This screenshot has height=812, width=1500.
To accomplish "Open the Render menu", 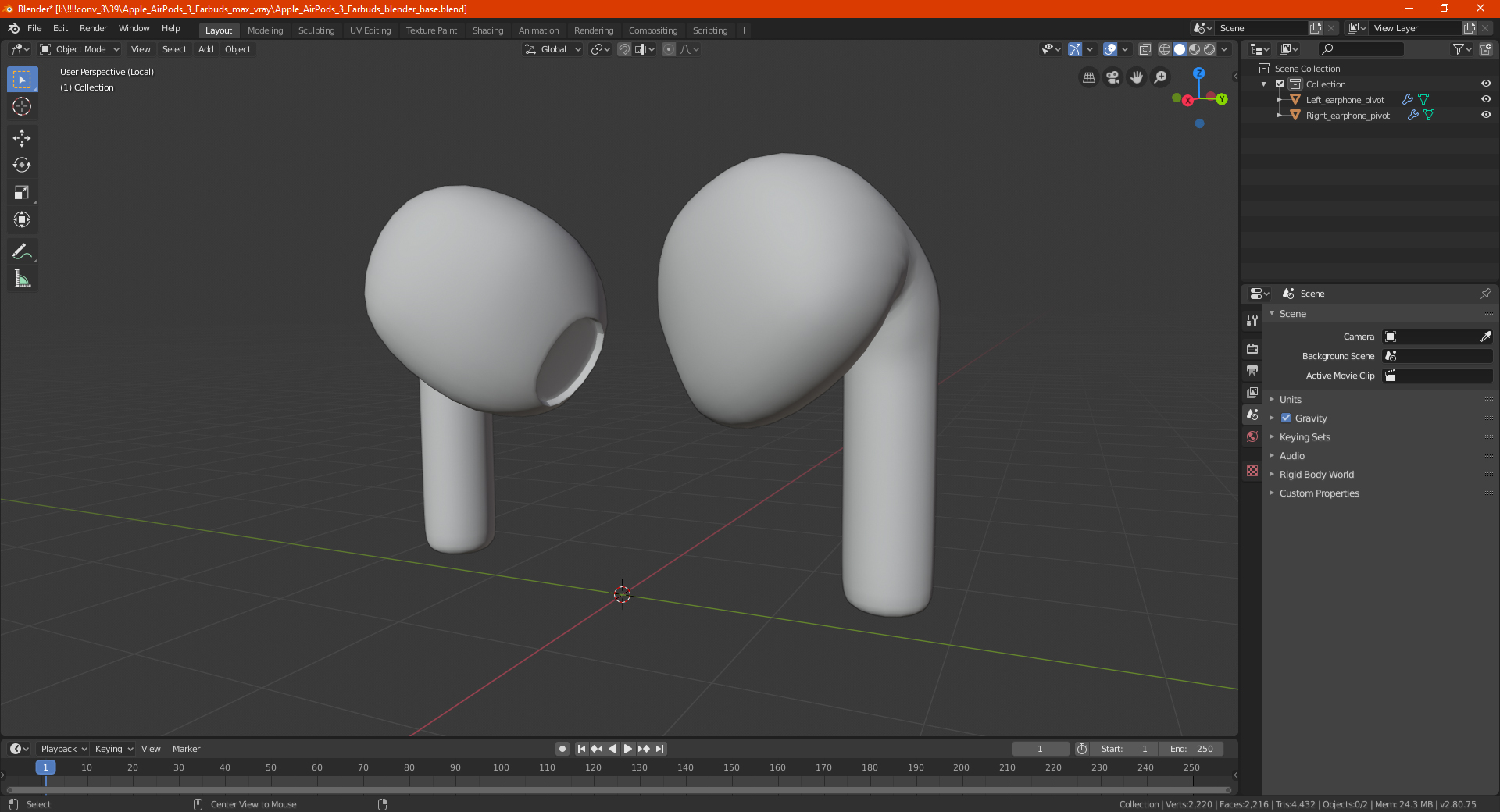I will pos(93,28).
